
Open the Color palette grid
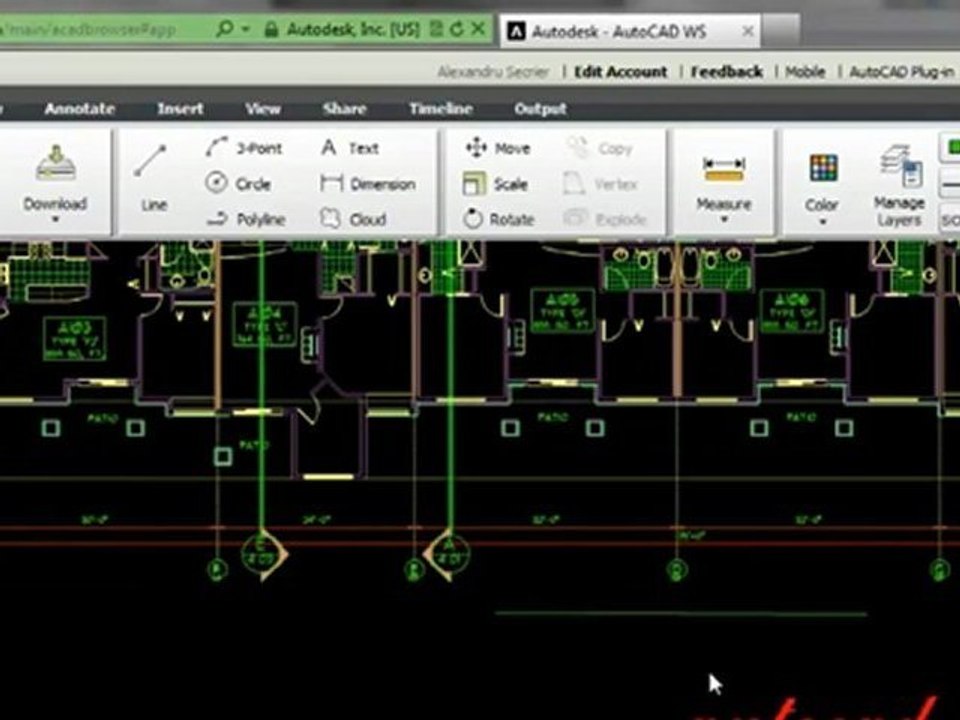click(x=823, y=168)
